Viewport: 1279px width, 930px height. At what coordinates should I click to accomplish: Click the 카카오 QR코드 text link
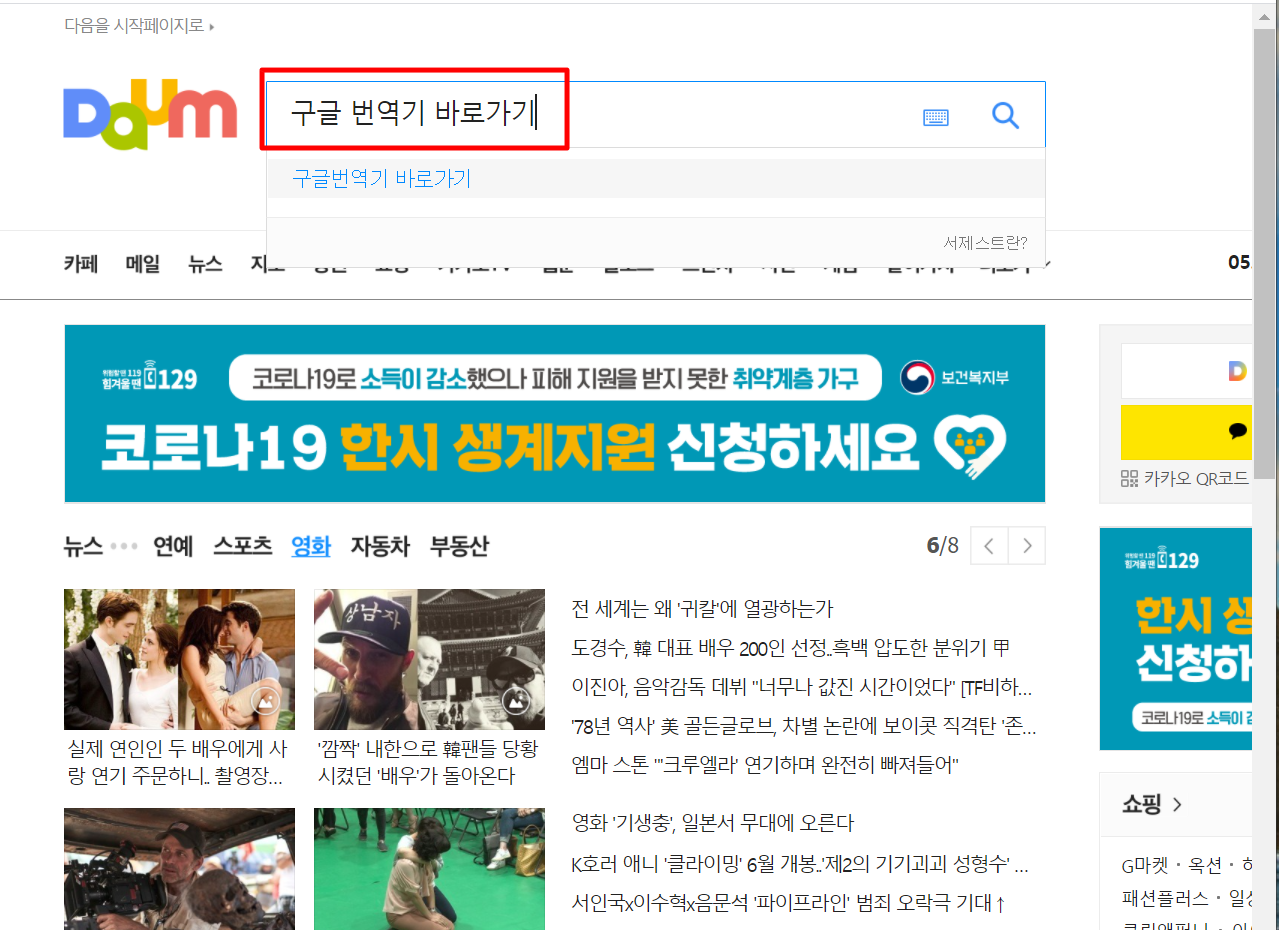pyautogui.click(x=1197, y=479)
